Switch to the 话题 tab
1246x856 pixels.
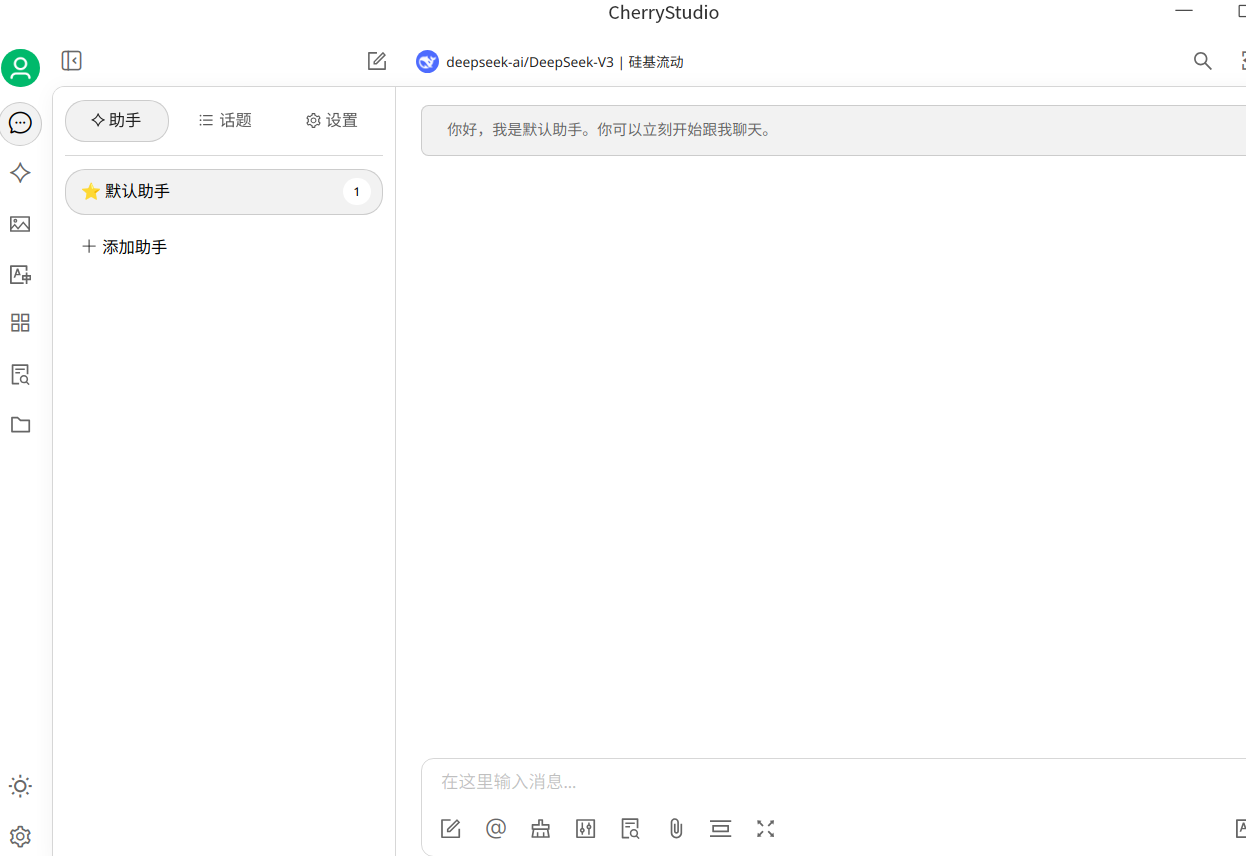[225, 121]
